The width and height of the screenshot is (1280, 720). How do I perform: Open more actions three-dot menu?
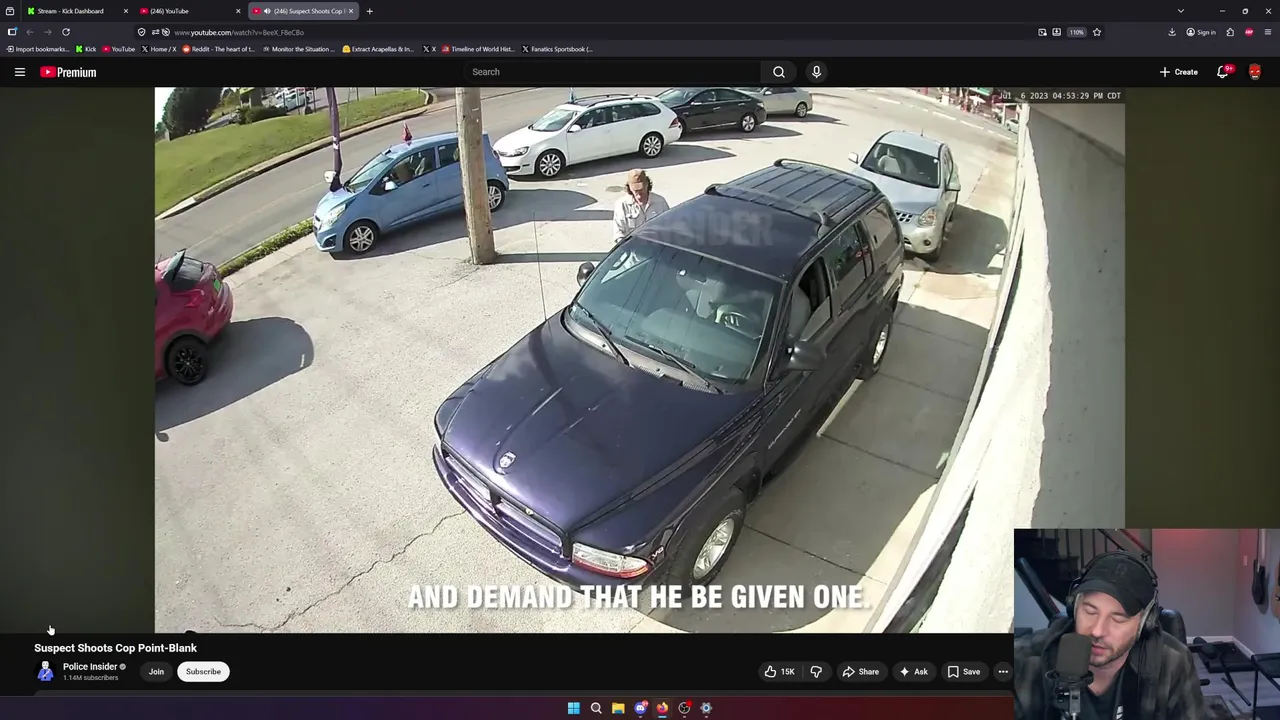(1003, 672)
